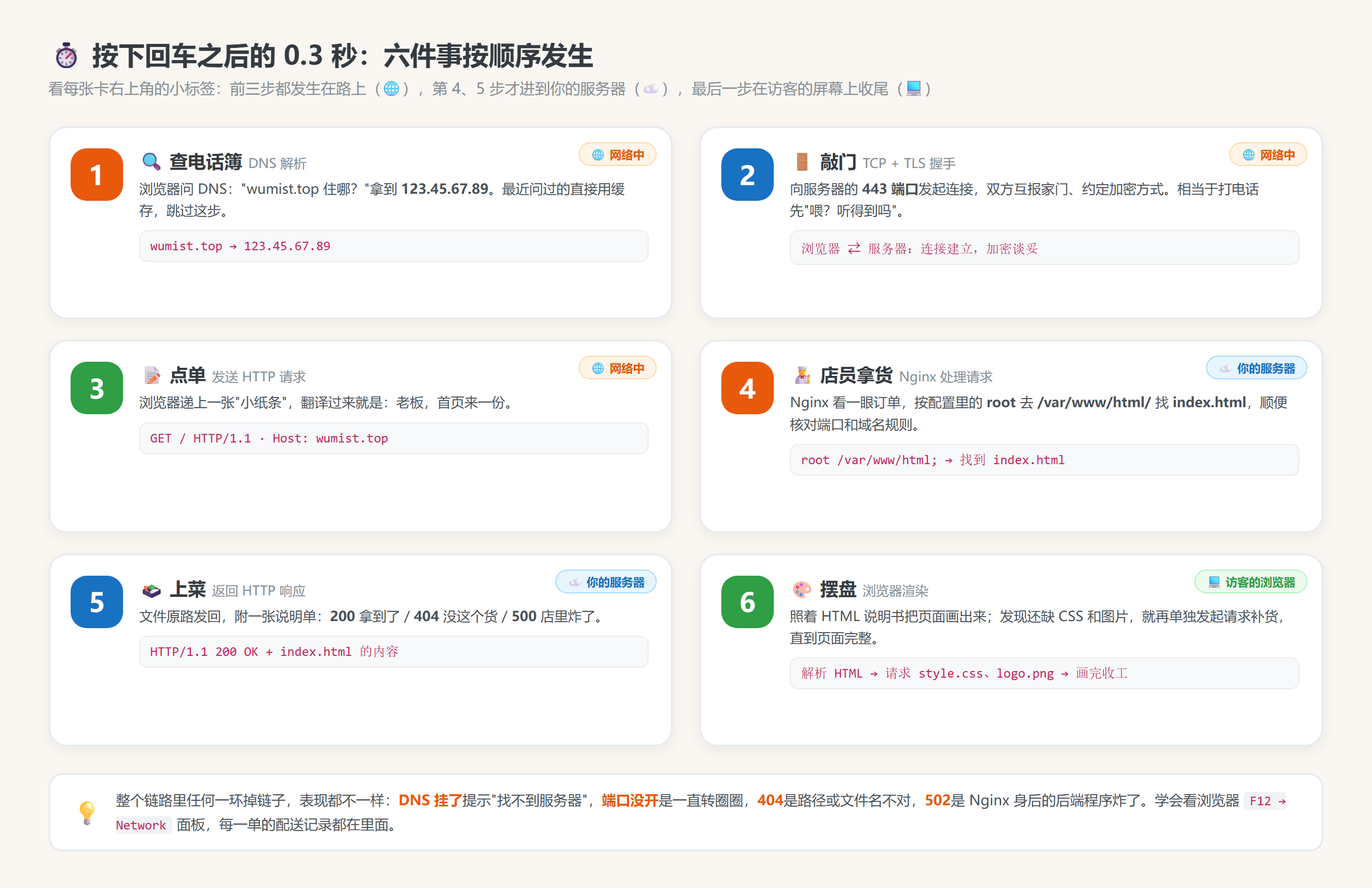Click the orange 502 text in tip box
The width and height of the screenshot is (1372, 888).
click(x=937, y=800)
